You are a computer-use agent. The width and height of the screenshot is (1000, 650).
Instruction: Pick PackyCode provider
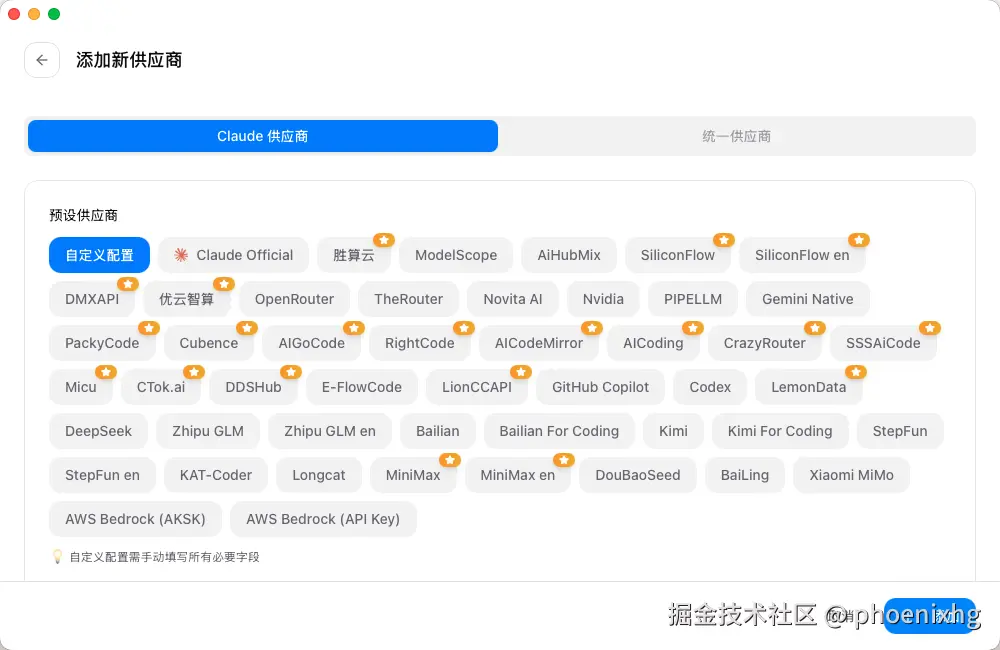pyautogui.click(x=102, y=343)
